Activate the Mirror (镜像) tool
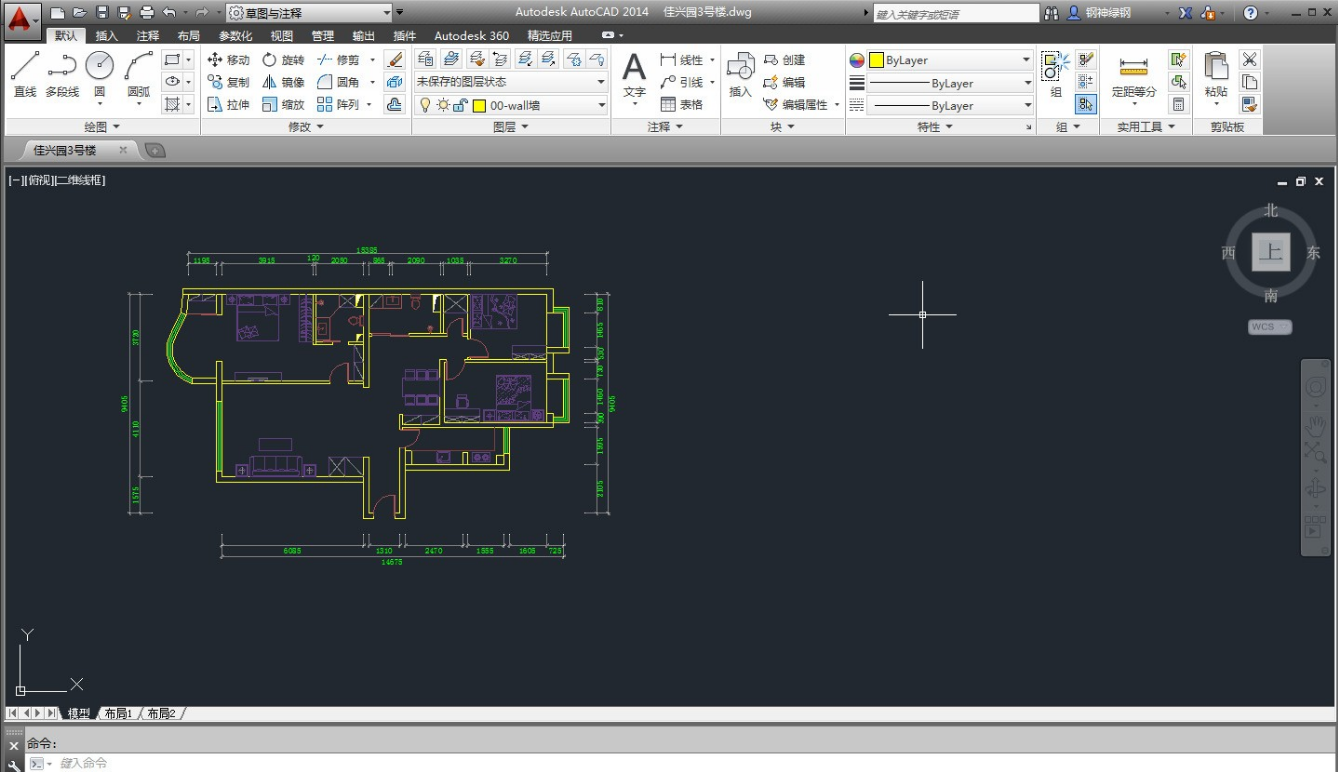 tap(283, 82)
